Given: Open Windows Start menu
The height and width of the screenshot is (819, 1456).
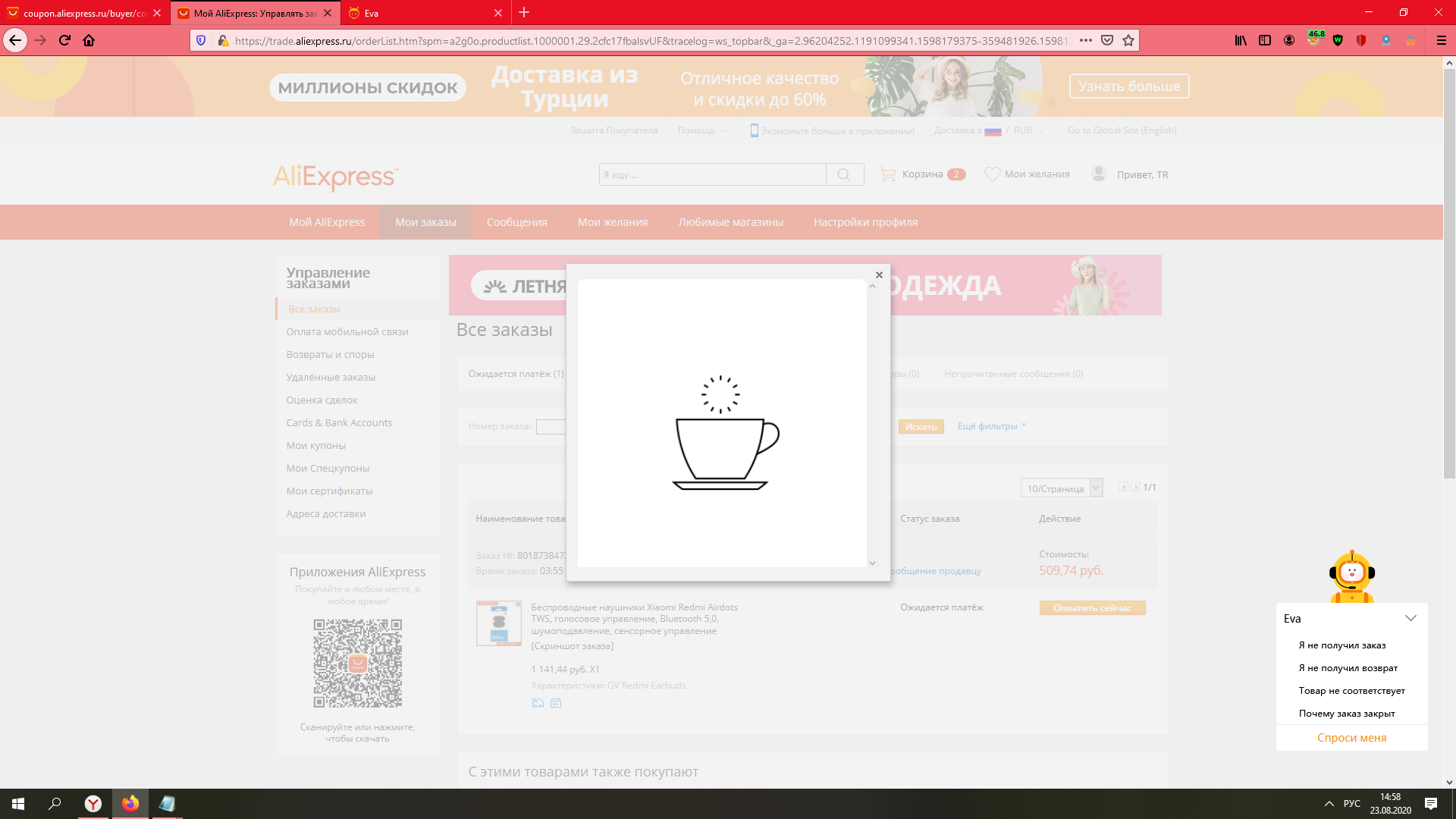Looking at the screenshot, I should point(18,804).
